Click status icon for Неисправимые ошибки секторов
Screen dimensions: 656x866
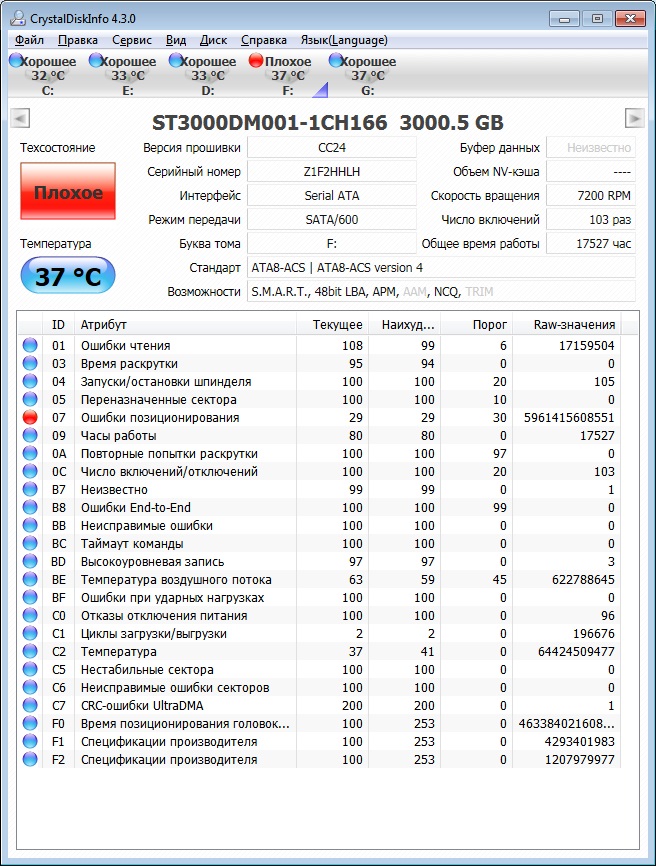click(30, 688)
